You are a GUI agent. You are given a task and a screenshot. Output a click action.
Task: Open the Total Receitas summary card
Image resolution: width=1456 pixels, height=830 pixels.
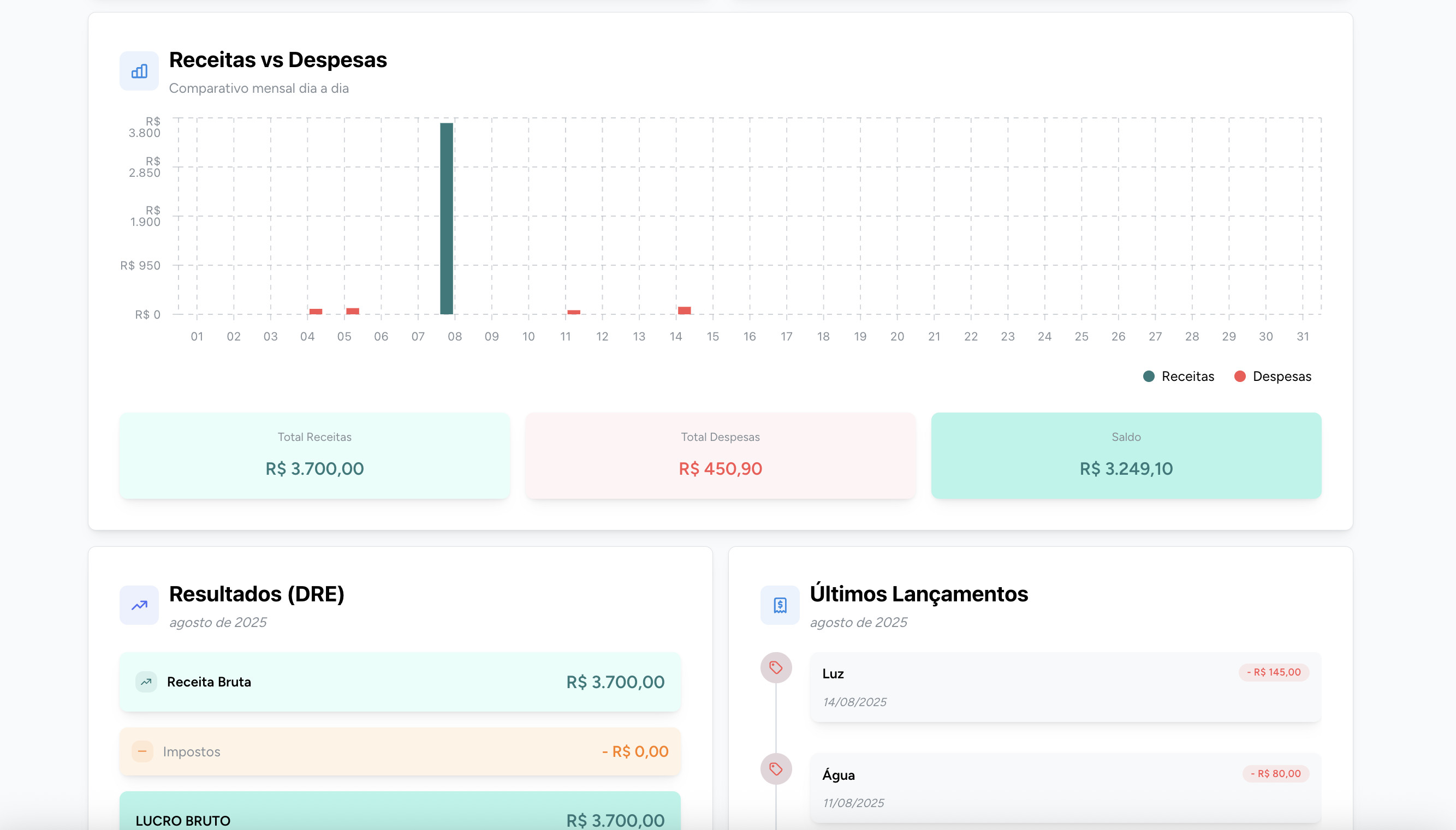[x=314, y=456]
